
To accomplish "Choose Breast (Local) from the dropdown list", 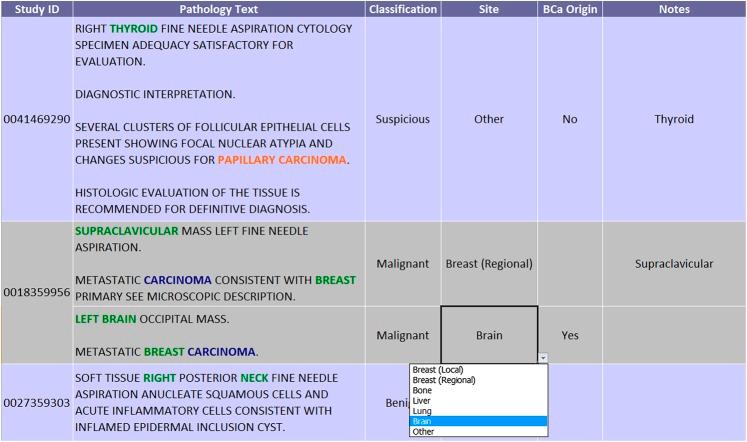I will point(479,370).
